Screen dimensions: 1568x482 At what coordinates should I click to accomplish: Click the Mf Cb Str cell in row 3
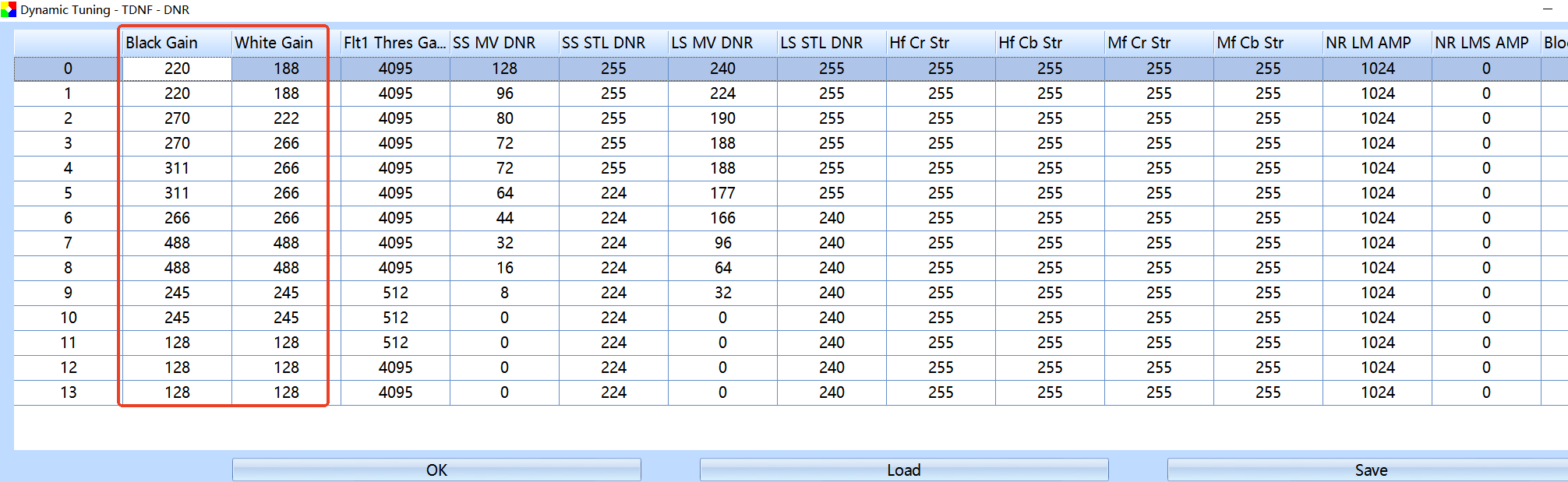(x=1267, y=143)
